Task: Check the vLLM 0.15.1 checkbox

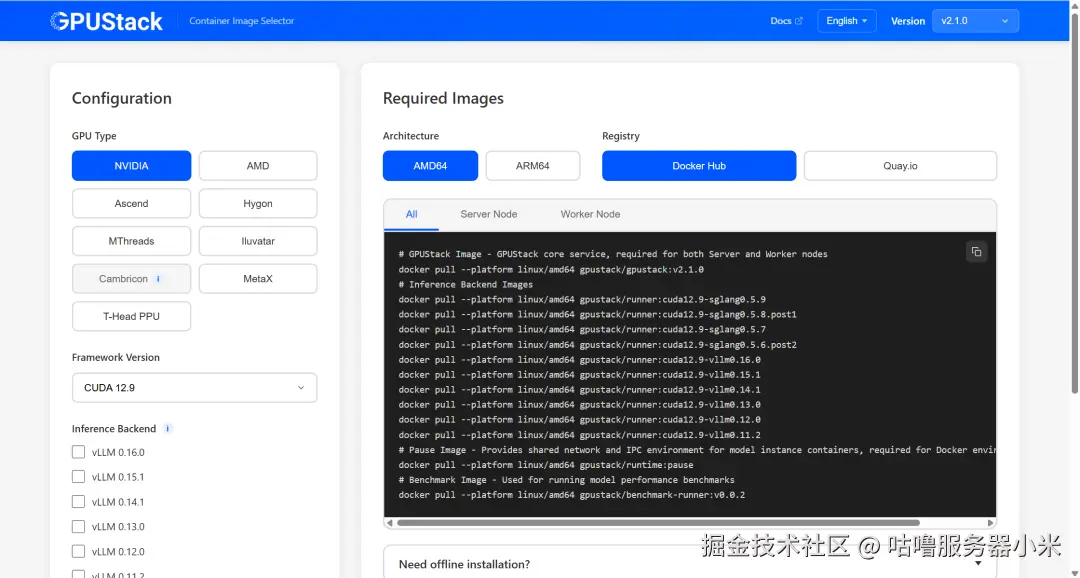Action: 79,477
